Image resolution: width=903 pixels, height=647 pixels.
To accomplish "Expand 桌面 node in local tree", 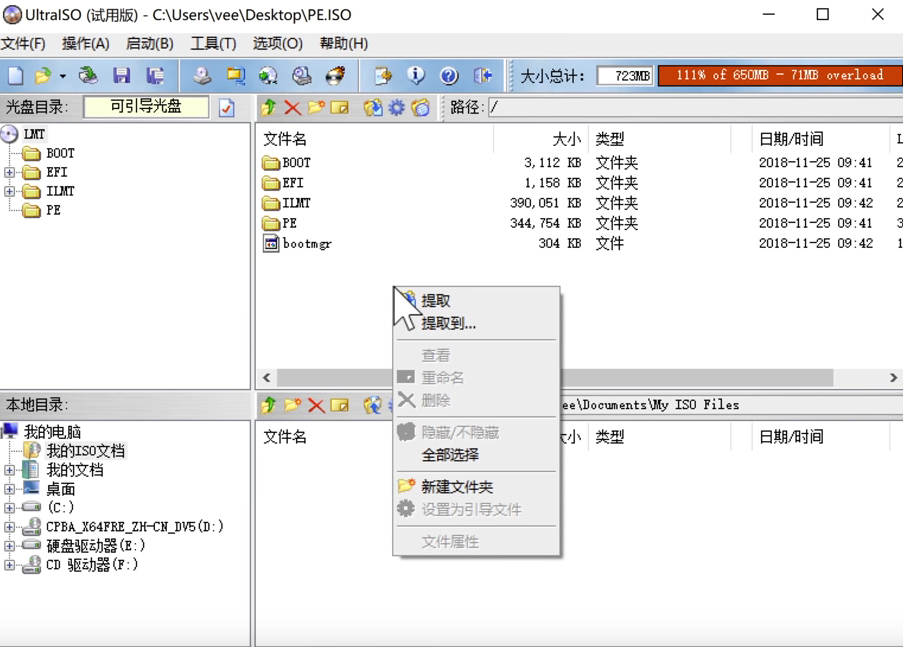I will click(x=9, y=489).
